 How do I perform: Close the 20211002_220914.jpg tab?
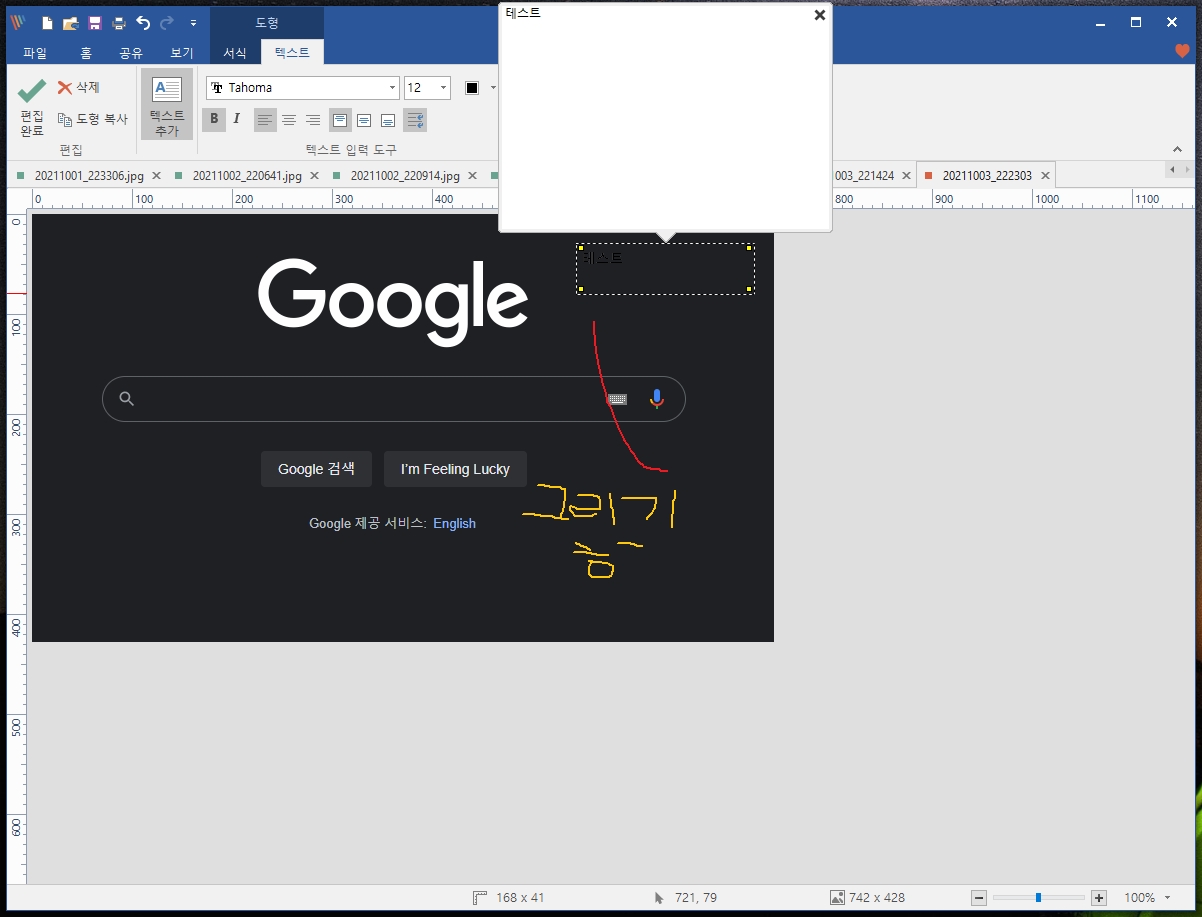point(472,176)
